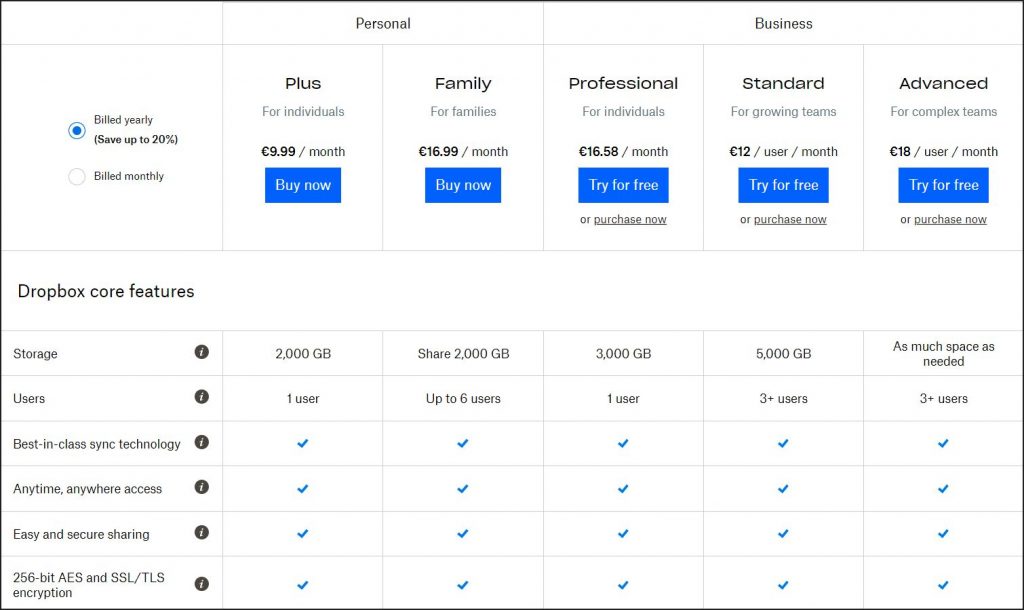Open purchase now link under Professional
This screenshot has height=610, width=1024.
pos(630,219)
